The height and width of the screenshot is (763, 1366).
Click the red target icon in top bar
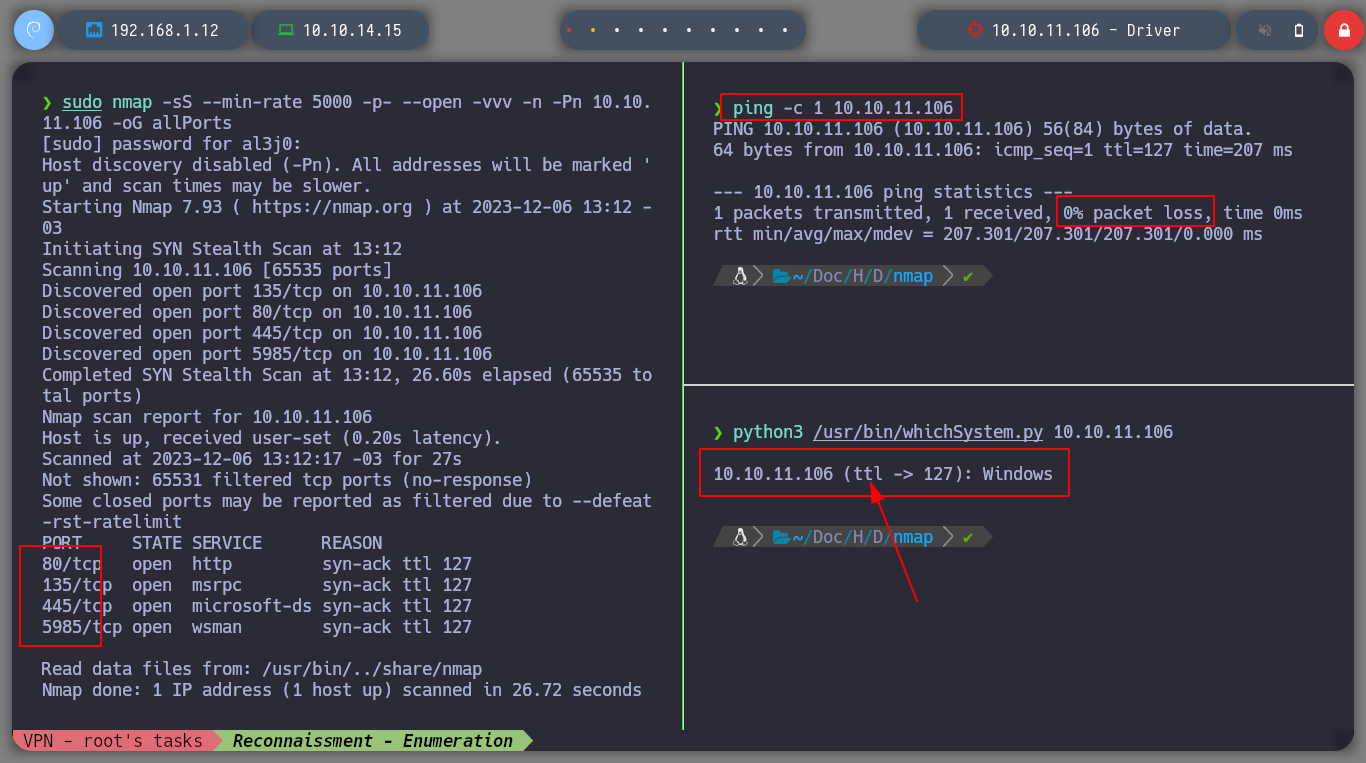(x=975, y=30)
